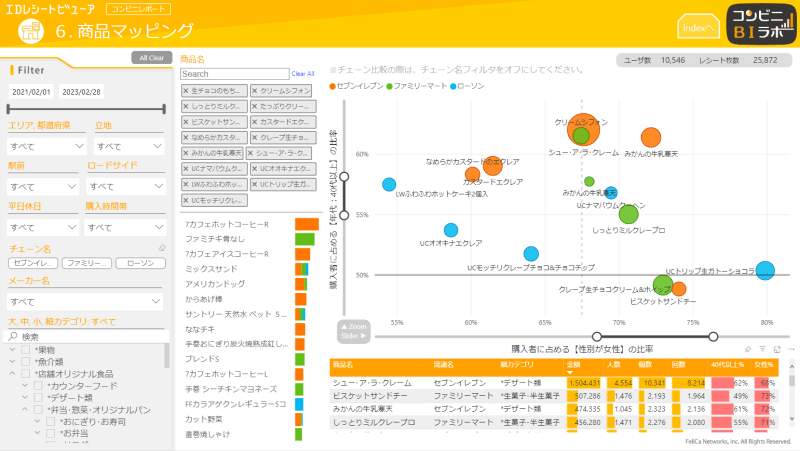Screen dimensions: 800x451
Task: Select セブンイレ... chain filter button
Action: coord(33,263)
